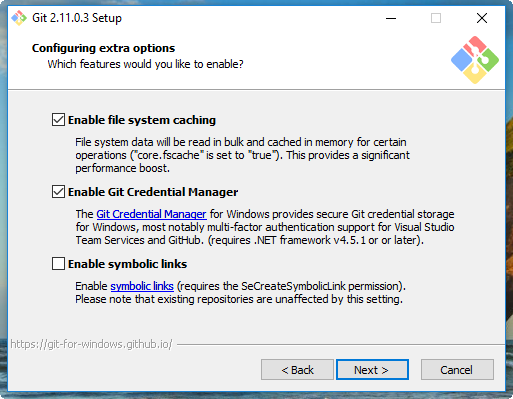Uncheck the Enable Git Credential Manager checkbox
513x399 pixels.
pos(58,192)
